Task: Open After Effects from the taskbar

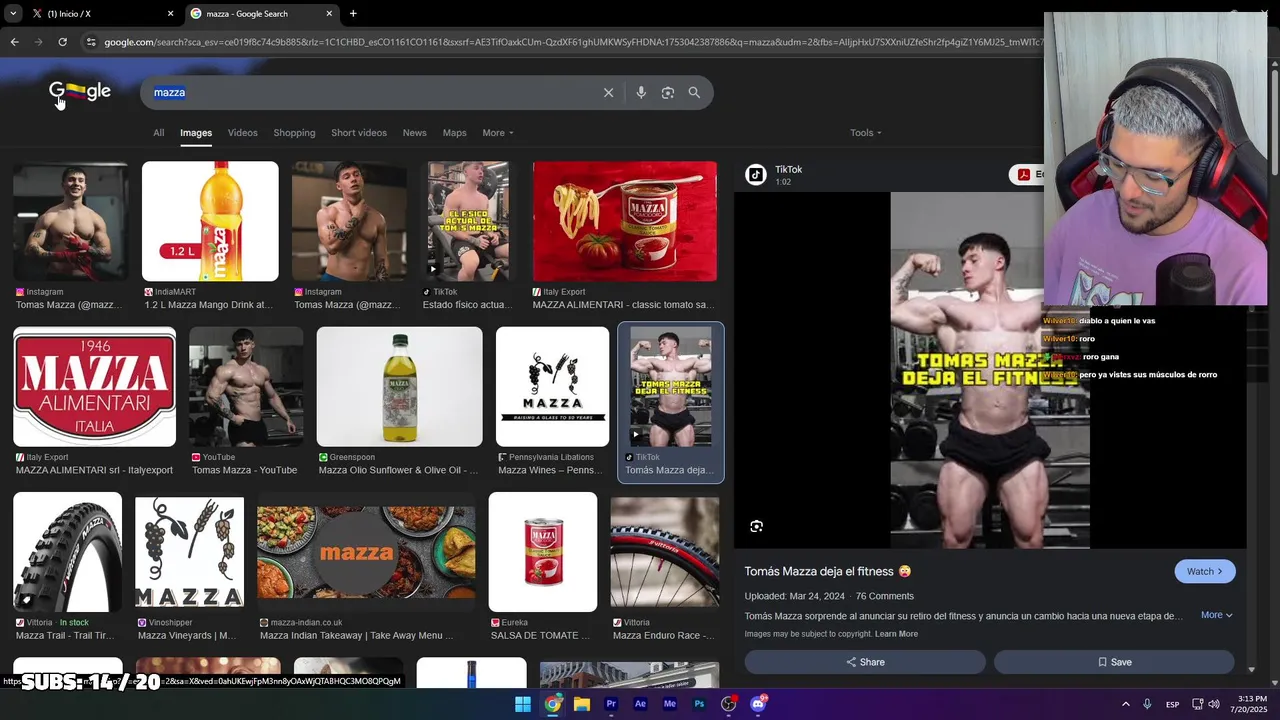Action: (x=640, y=704)
